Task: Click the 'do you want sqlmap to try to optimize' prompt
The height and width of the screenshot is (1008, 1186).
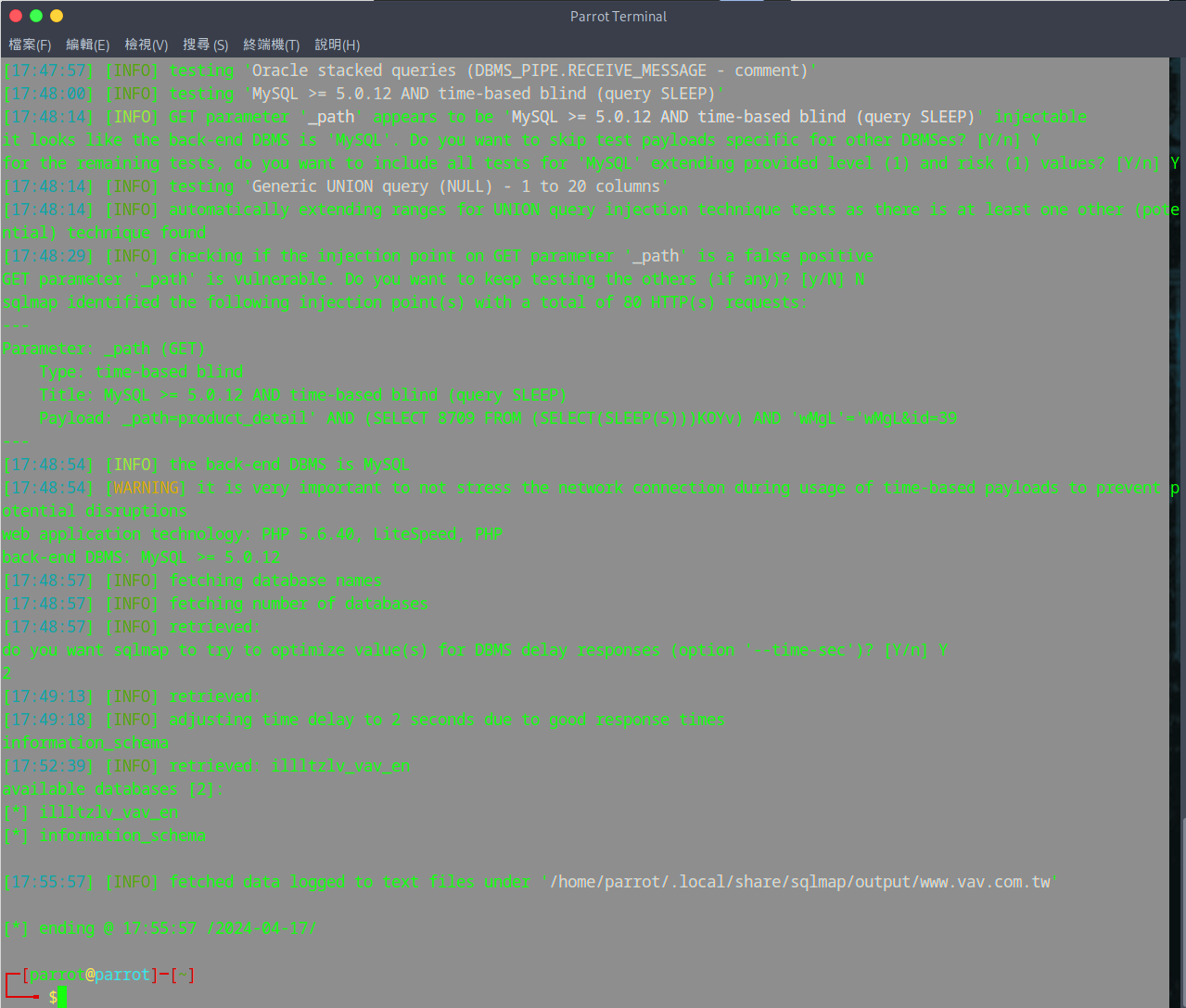Action: pyautogui.click(x=475, y=650)
